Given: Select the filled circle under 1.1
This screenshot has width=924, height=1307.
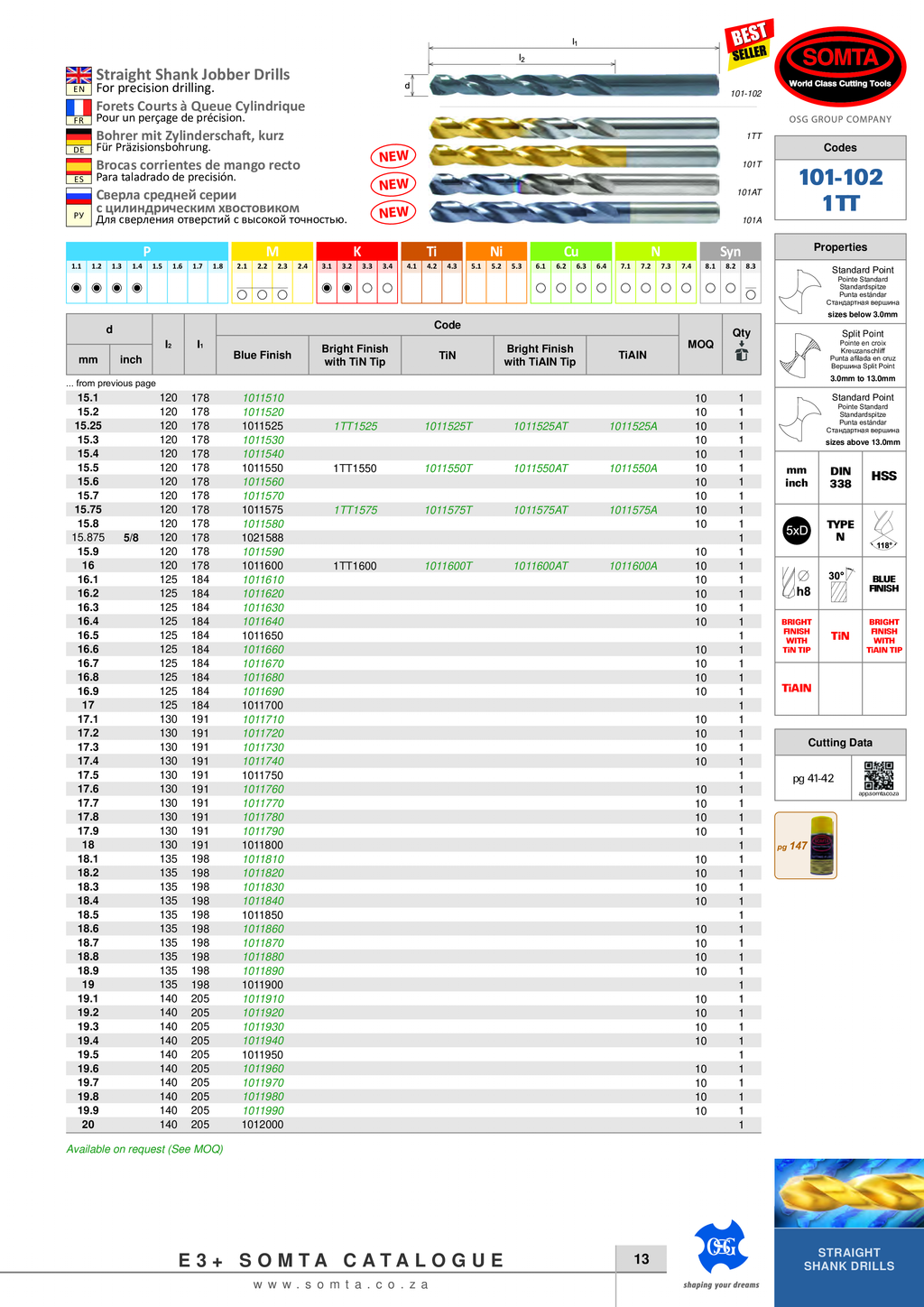Looking at the screenshot, I should tap(77, 288).
